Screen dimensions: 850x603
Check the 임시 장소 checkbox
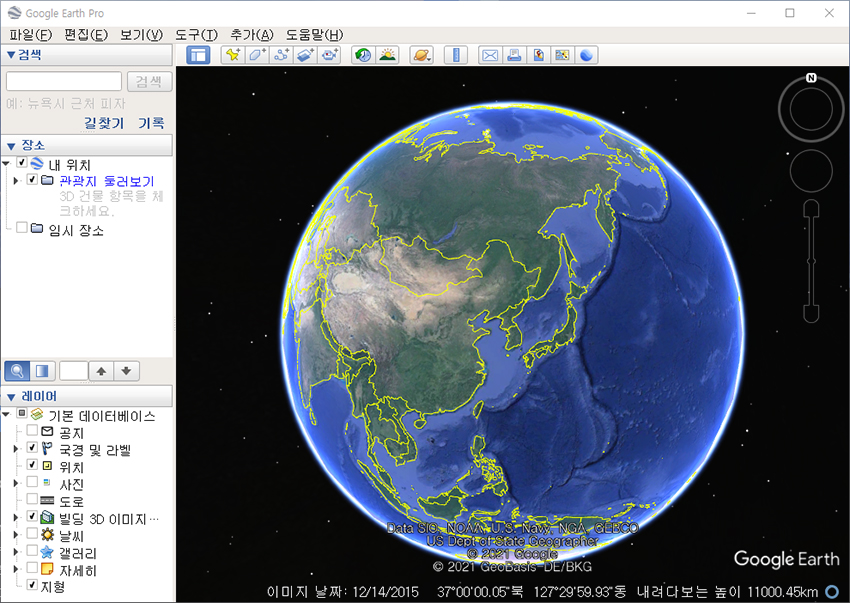click(22, 228)
